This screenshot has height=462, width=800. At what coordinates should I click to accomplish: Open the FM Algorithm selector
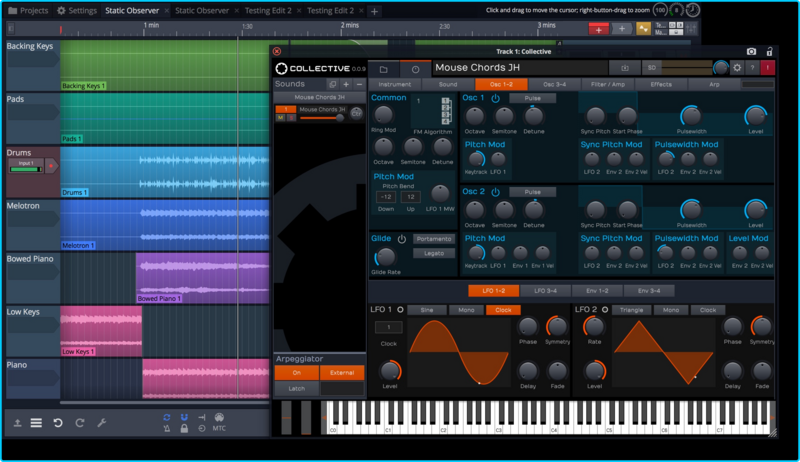click(x=433, y=111)
